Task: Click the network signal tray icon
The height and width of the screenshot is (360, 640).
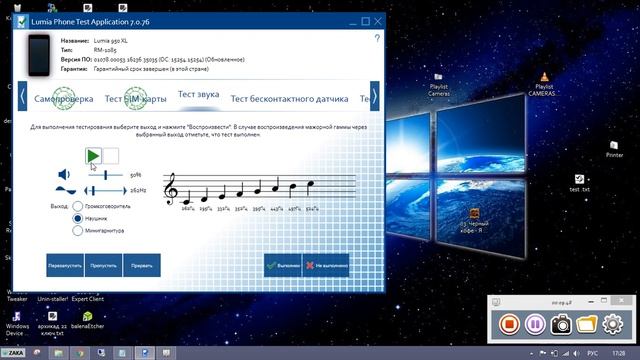Action: pos(566,353)
